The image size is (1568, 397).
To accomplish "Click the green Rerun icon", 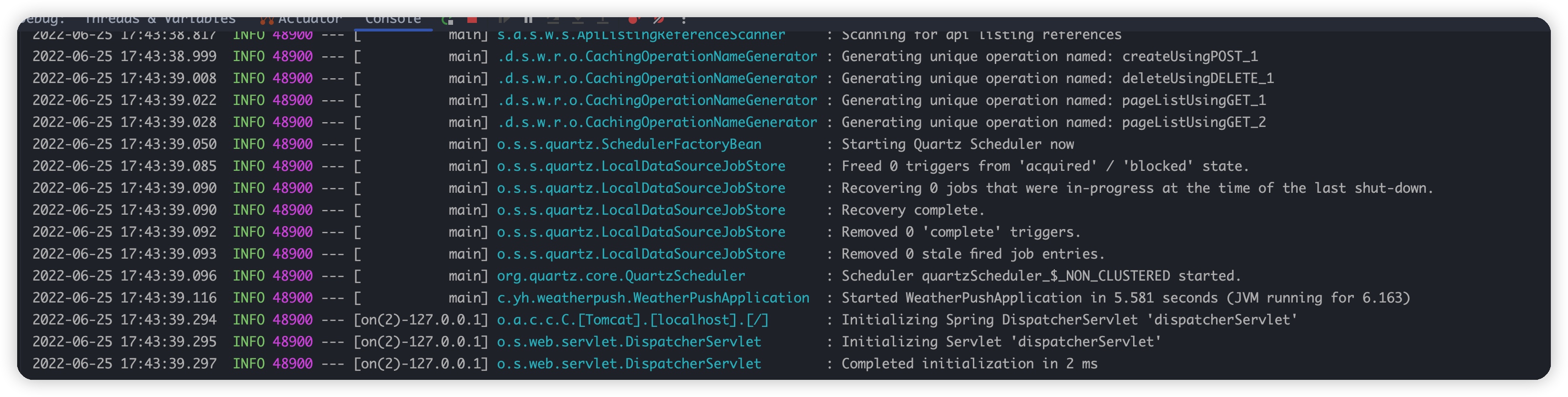I will (447, 20).
